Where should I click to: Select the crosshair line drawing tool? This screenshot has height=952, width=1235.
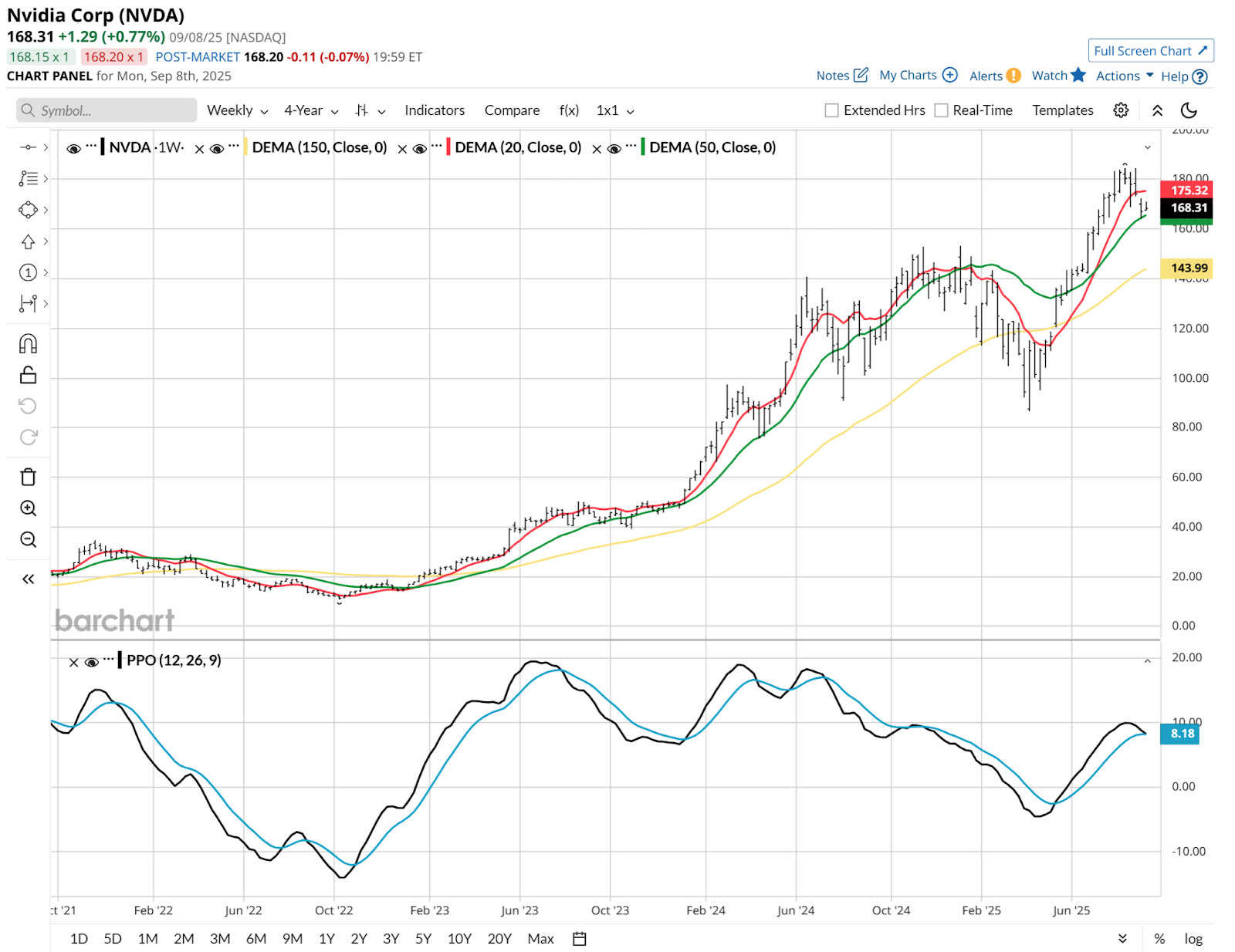pos(28,147)
